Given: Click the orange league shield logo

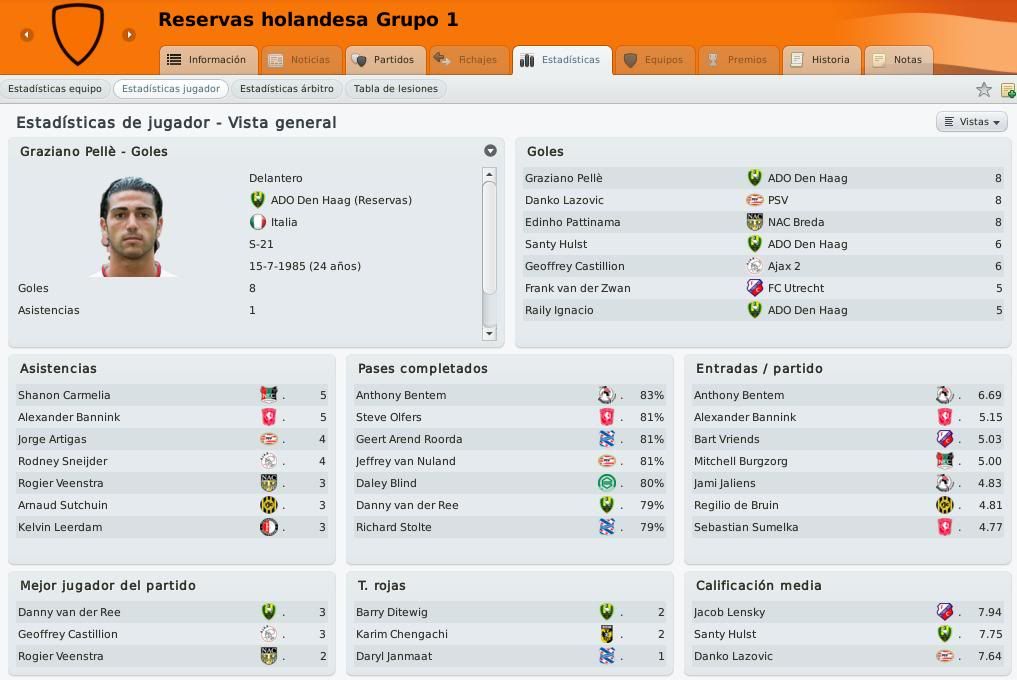Looking at the screenshot, I should point(78,34).
